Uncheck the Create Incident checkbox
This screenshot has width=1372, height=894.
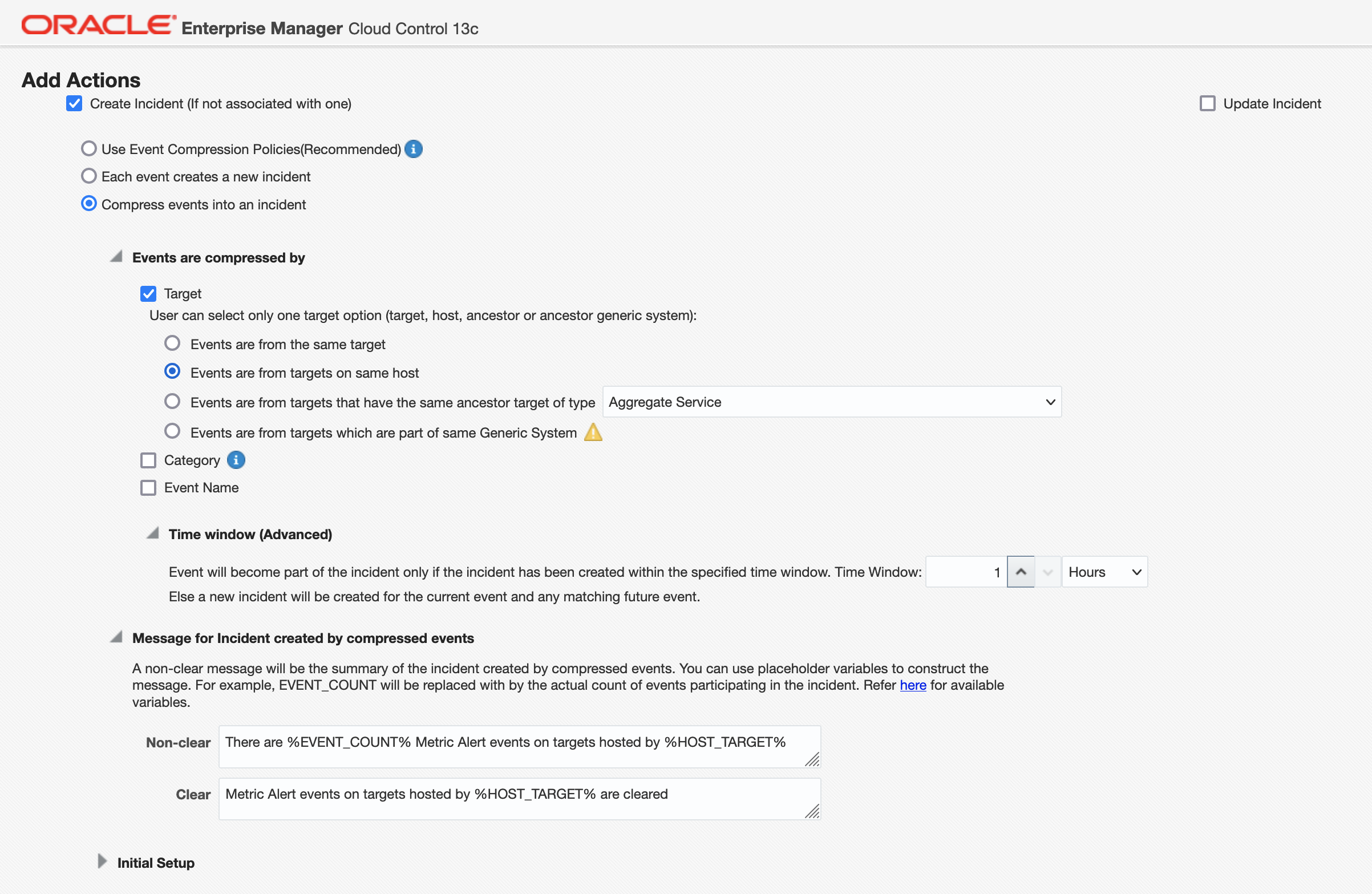pos(74,104)
